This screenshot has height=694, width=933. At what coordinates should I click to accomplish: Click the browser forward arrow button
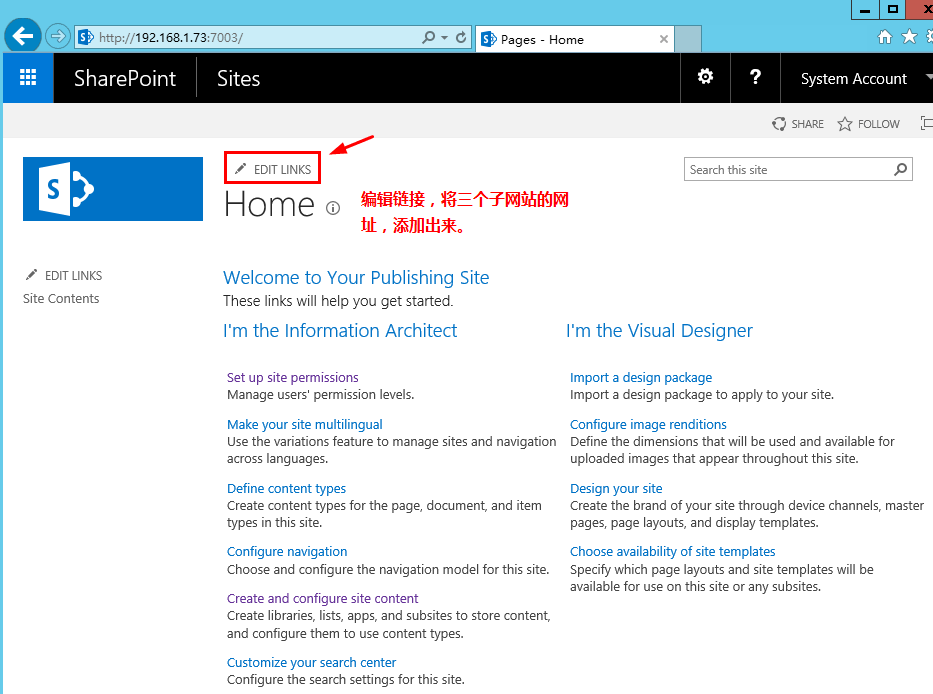tap(58, 37)
